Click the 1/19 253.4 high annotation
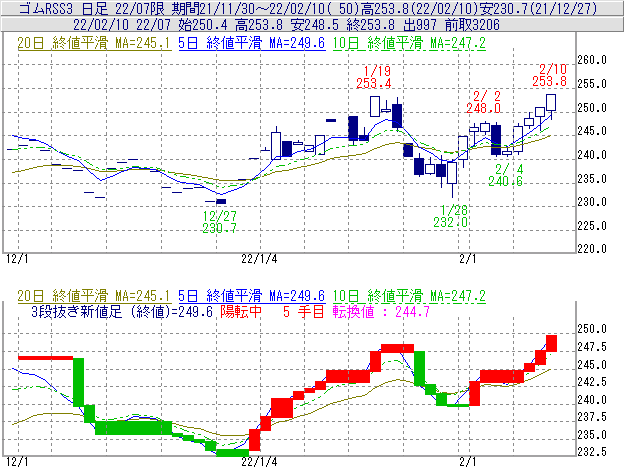Screen dimensions: 624x475 point(374,77)
